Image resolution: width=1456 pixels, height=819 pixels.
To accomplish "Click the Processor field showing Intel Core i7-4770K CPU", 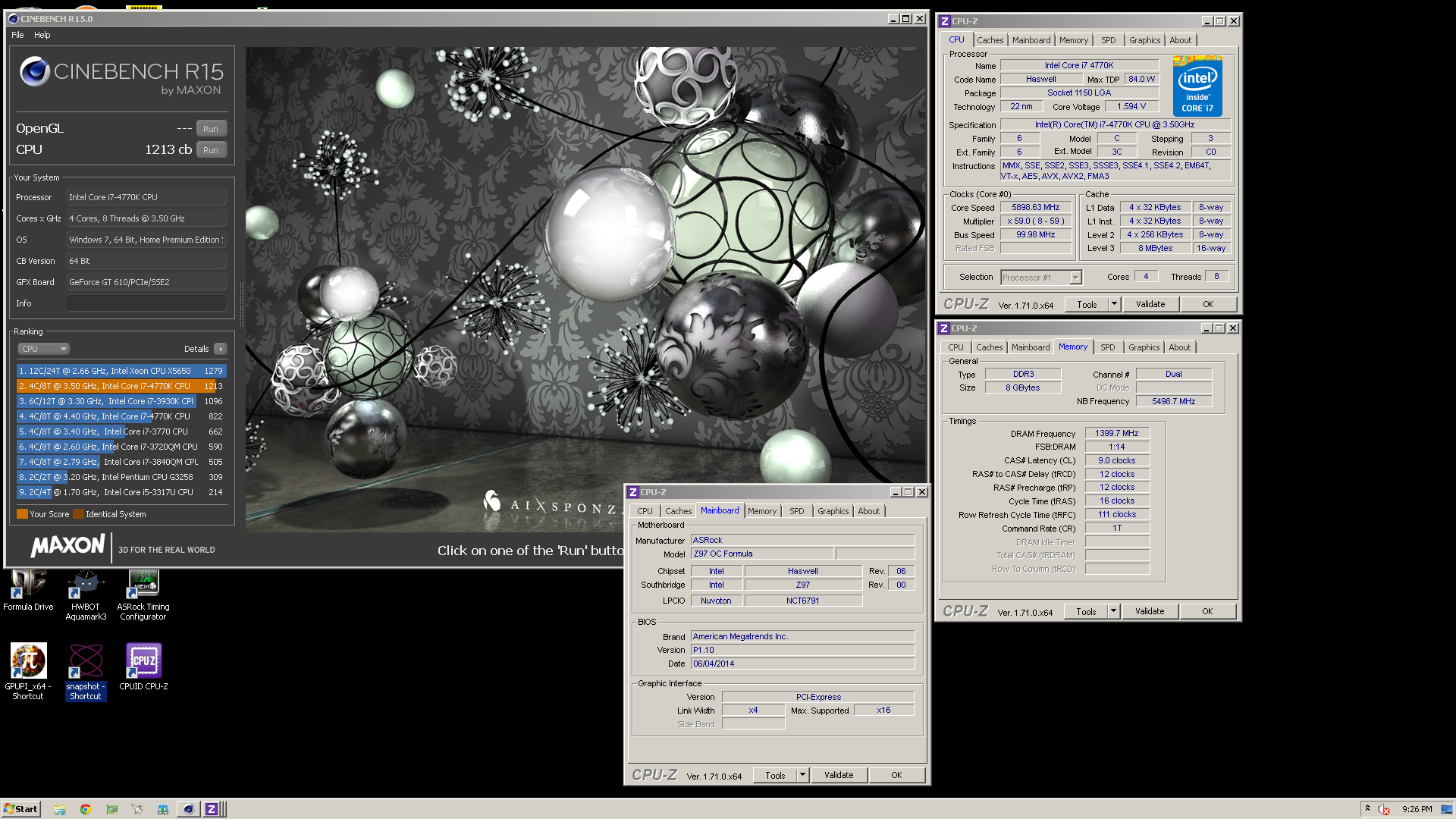I will [146, 197].
